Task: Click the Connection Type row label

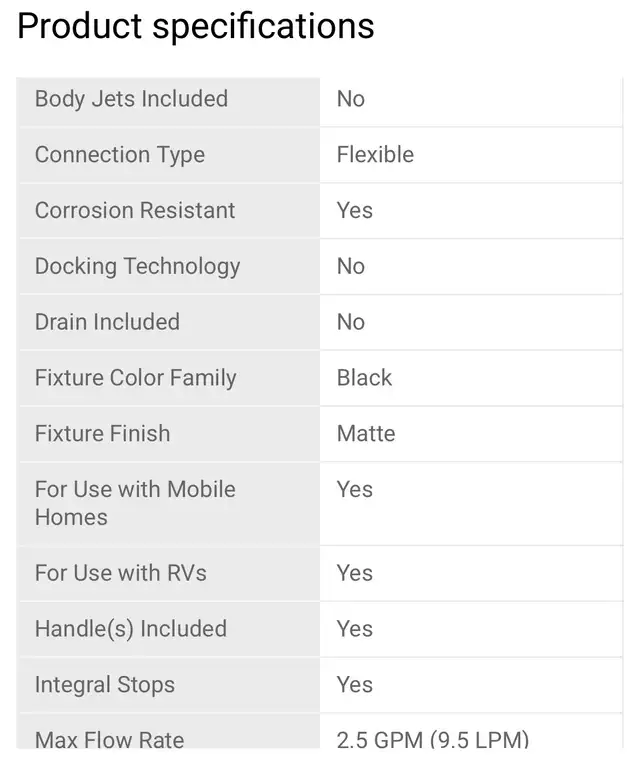Action: (120, 155)
